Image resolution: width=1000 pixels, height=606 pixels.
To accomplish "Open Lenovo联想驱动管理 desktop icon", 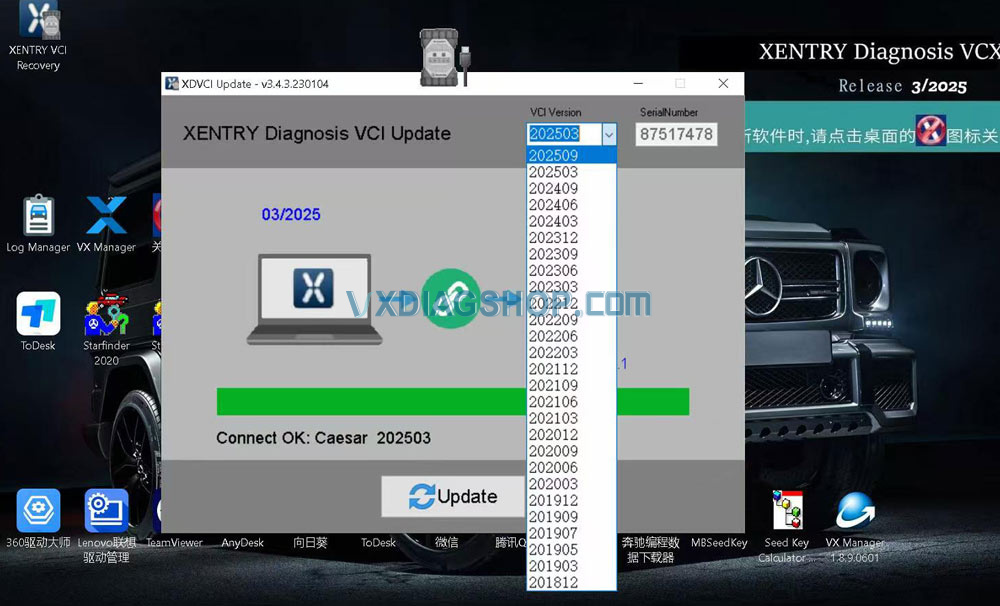I will pyautogui.click(x=107, y=526).
